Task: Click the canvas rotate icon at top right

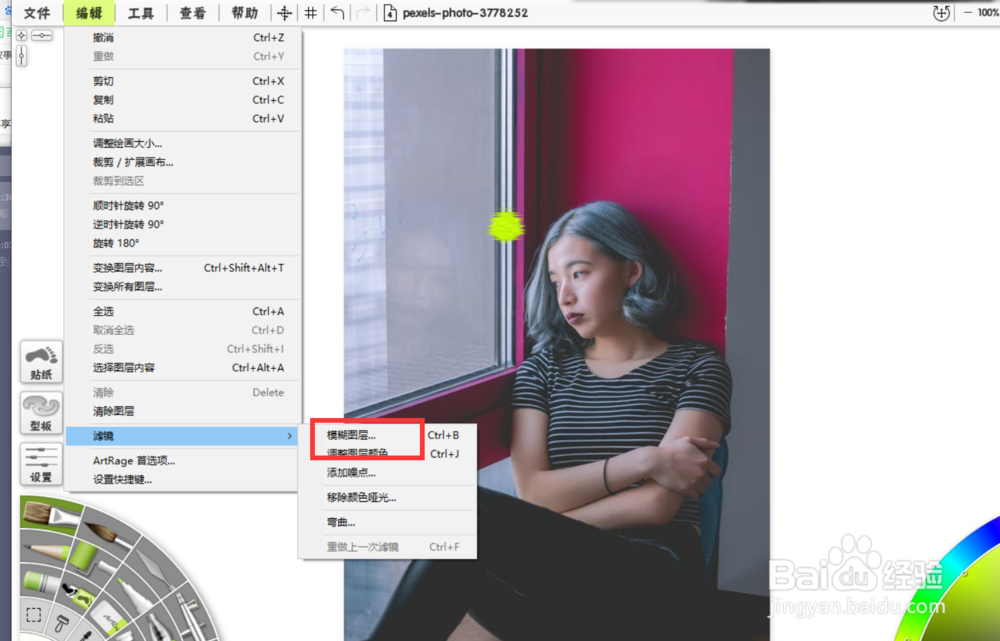Action: (x=941, y=13)
